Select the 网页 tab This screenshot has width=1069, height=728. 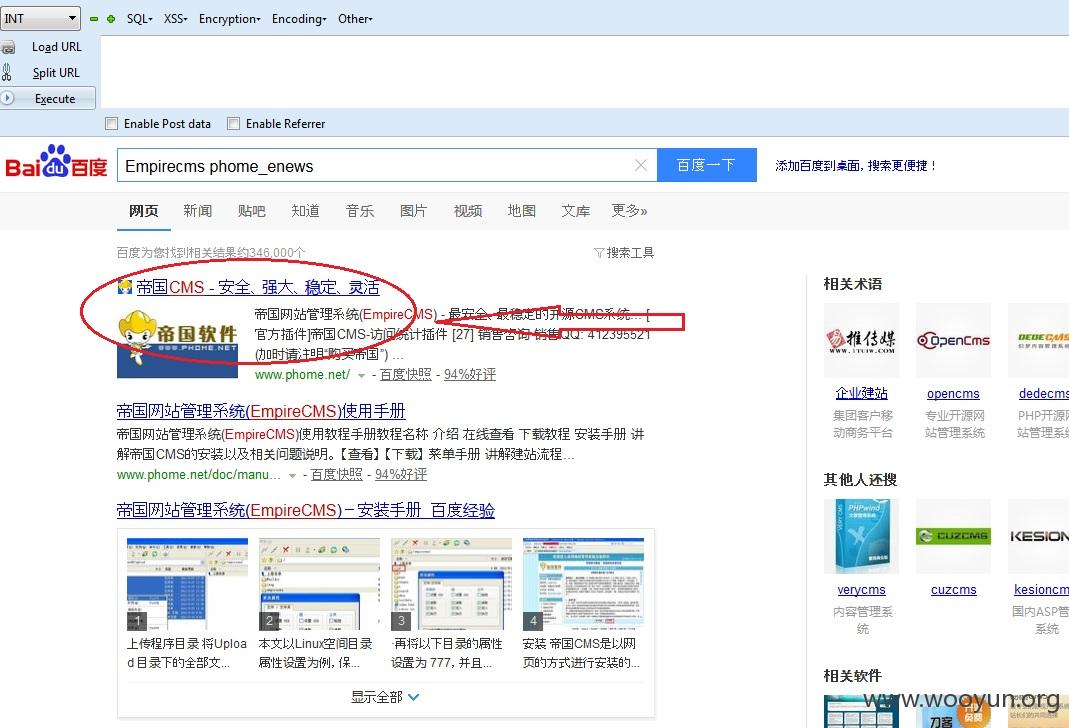[144, 211]
